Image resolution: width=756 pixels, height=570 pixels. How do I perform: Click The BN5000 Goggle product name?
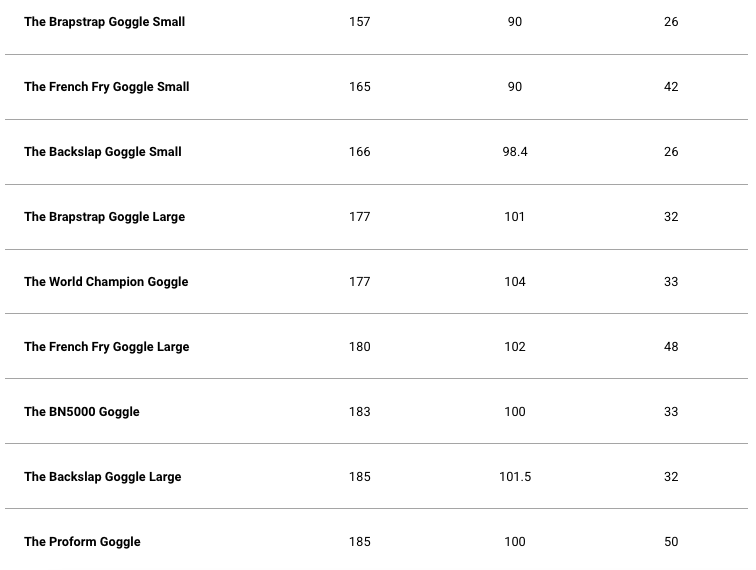81,412
